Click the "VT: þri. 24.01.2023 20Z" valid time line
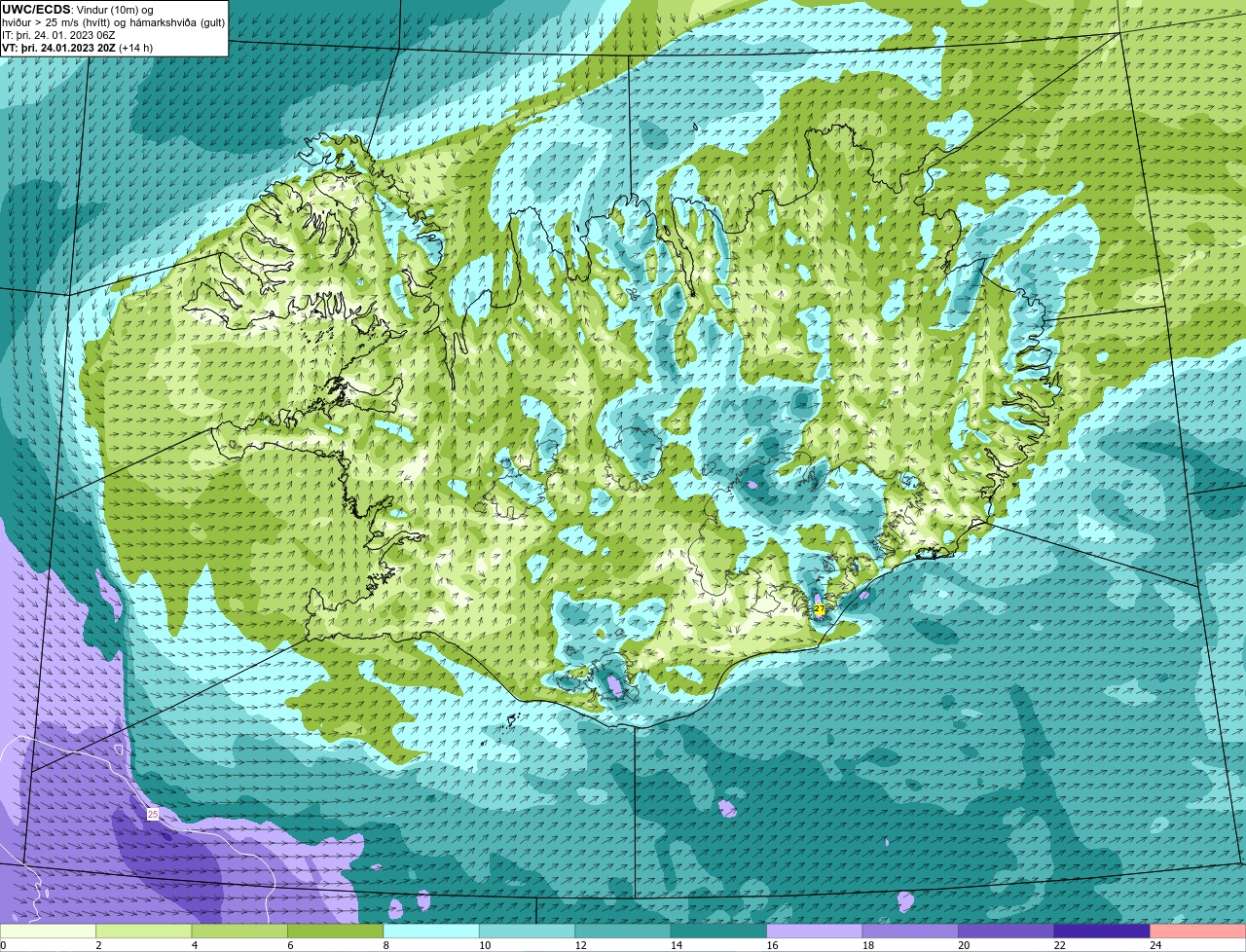The width and height of the screenshot is (1246, 952). click(x=58, y=48)
